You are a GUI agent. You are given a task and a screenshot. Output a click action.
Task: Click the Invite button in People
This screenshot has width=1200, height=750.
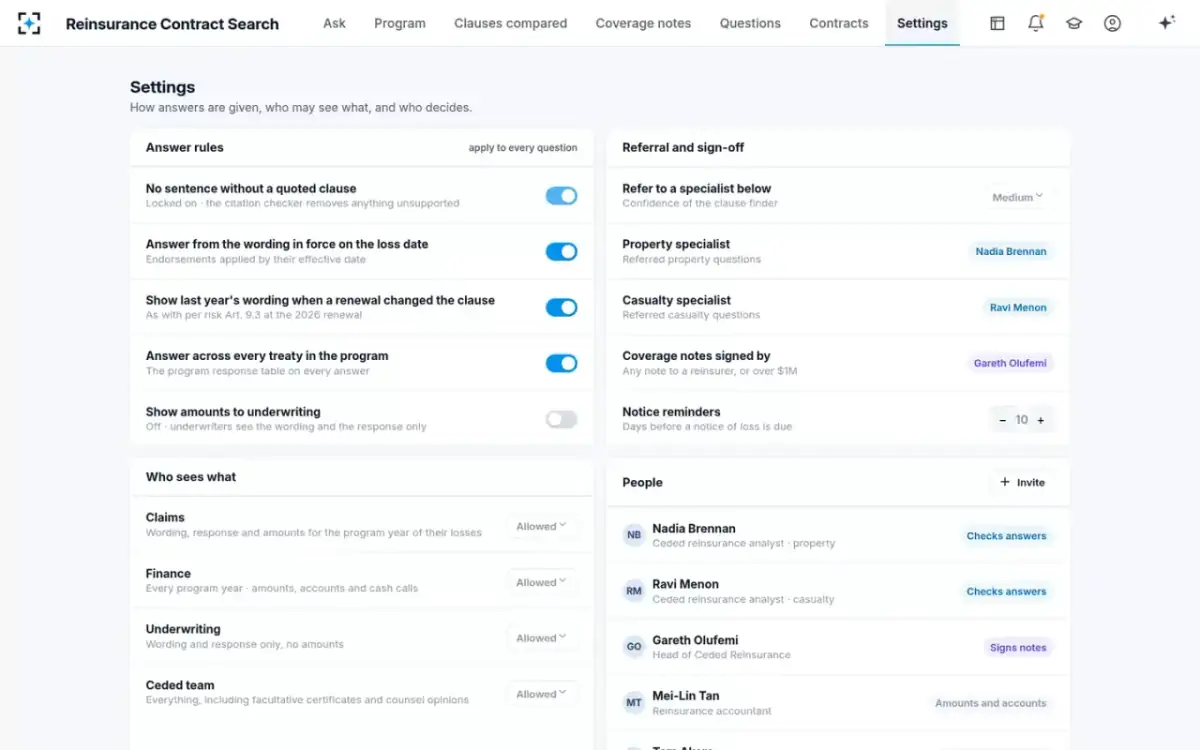[x=1022, y=482]
